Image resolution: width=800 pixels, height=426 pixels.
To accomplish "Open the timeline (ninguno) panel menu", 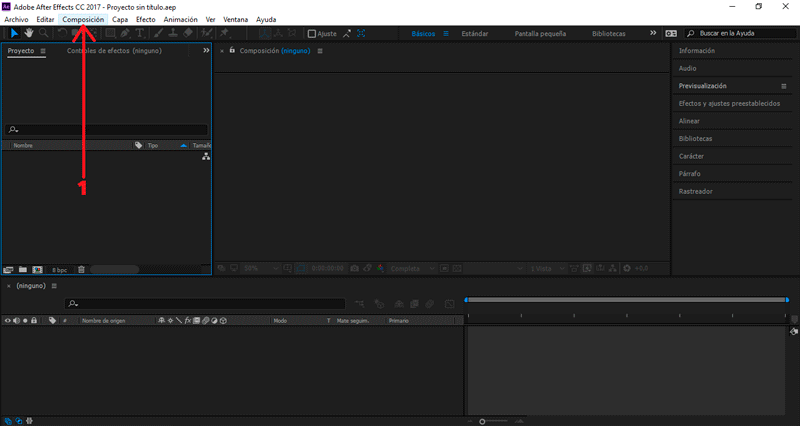I will point(54,286).
